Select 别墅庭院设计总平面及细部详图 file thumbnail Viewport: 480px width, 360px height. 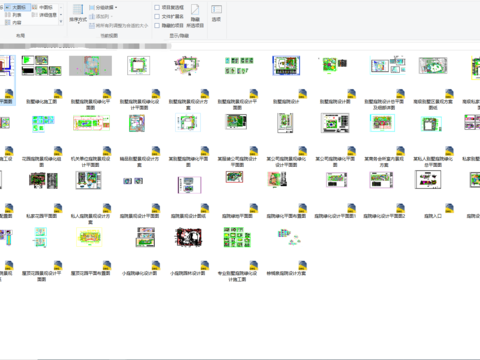(x=388, y=65)
